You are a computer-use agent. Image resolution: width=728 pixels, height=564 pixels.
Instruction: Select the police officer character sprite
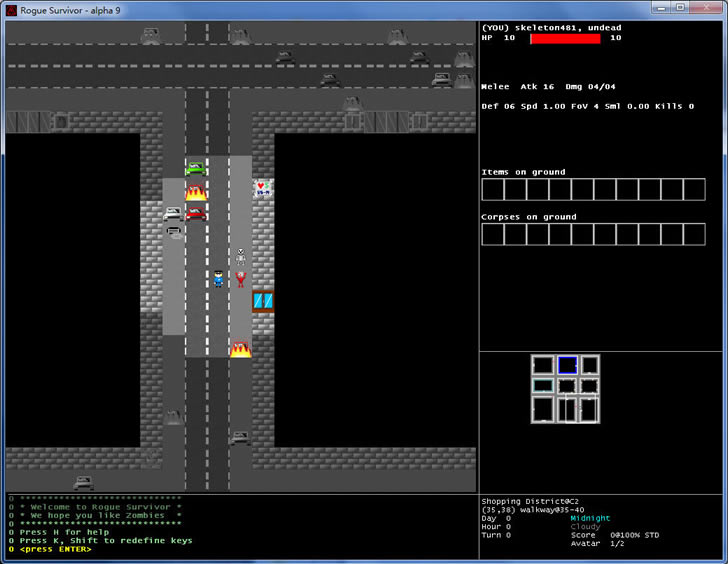(x=218, y=278)
